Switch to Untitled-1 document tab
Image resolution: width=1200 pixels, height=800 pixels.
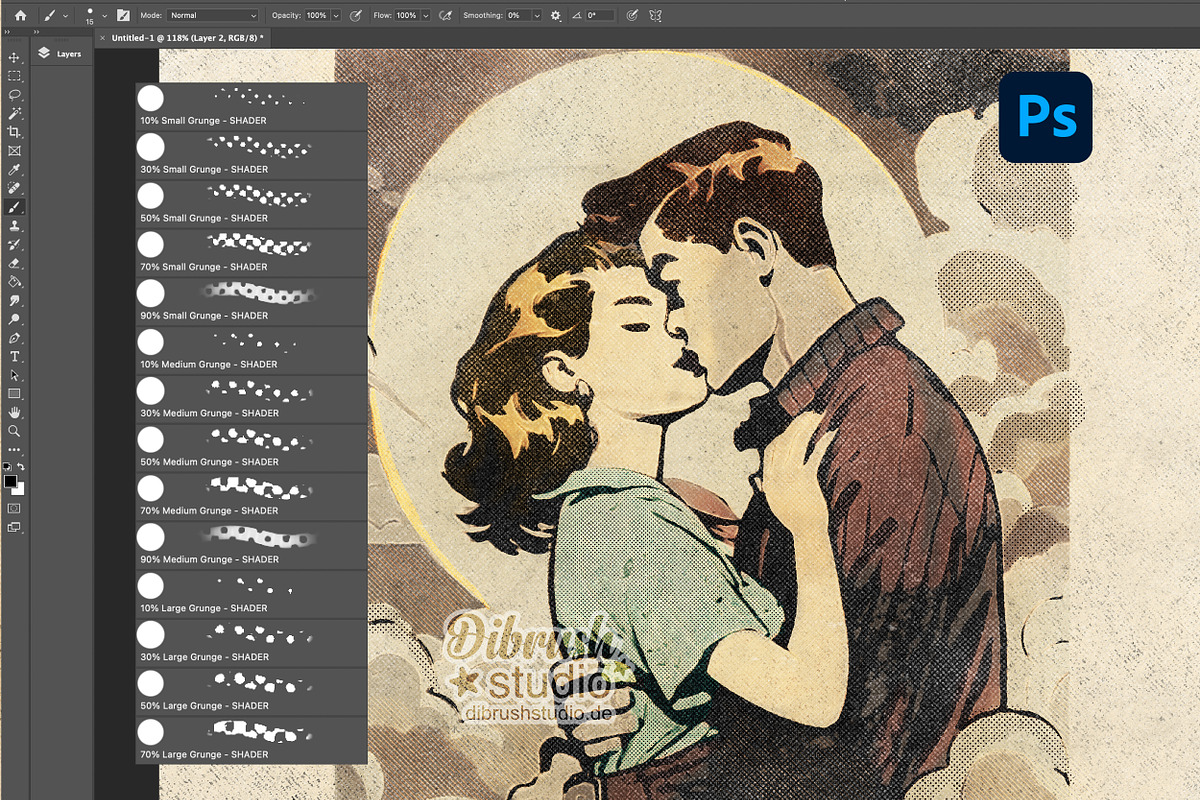coord(188,37)
